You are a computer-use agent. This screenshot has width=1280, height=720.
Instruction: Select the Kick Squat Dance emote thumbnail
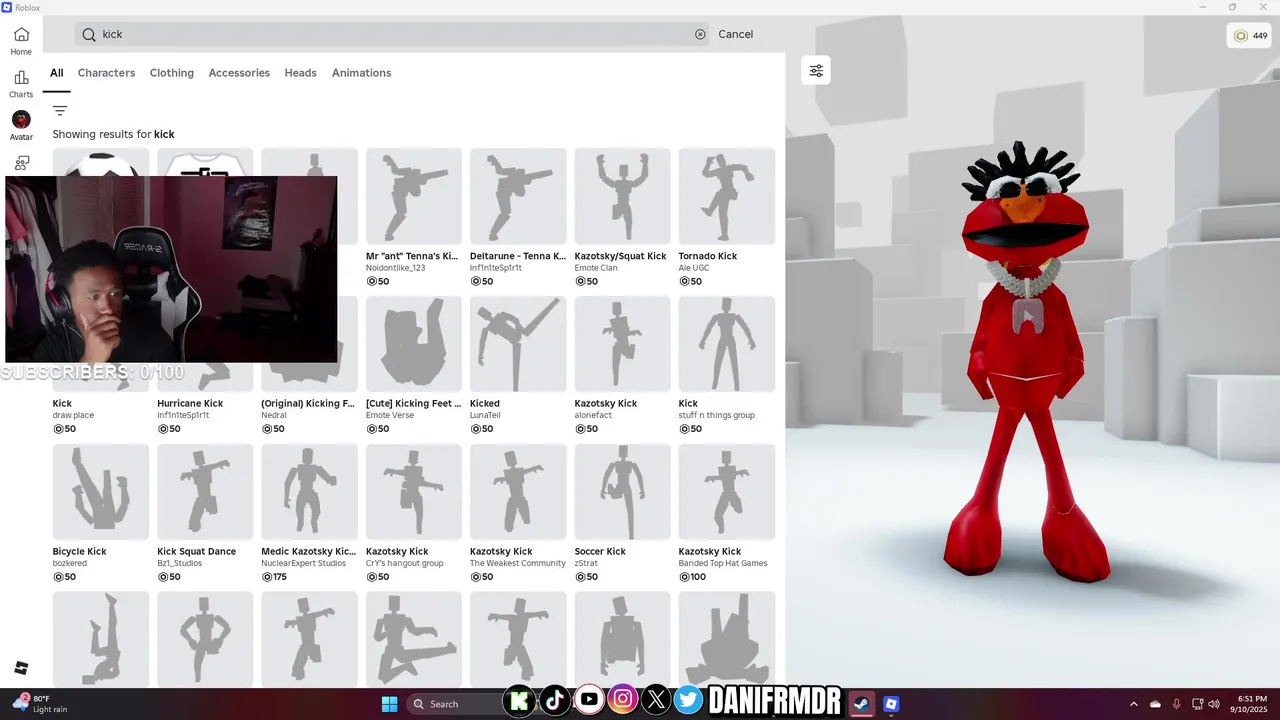coord(205,492)
